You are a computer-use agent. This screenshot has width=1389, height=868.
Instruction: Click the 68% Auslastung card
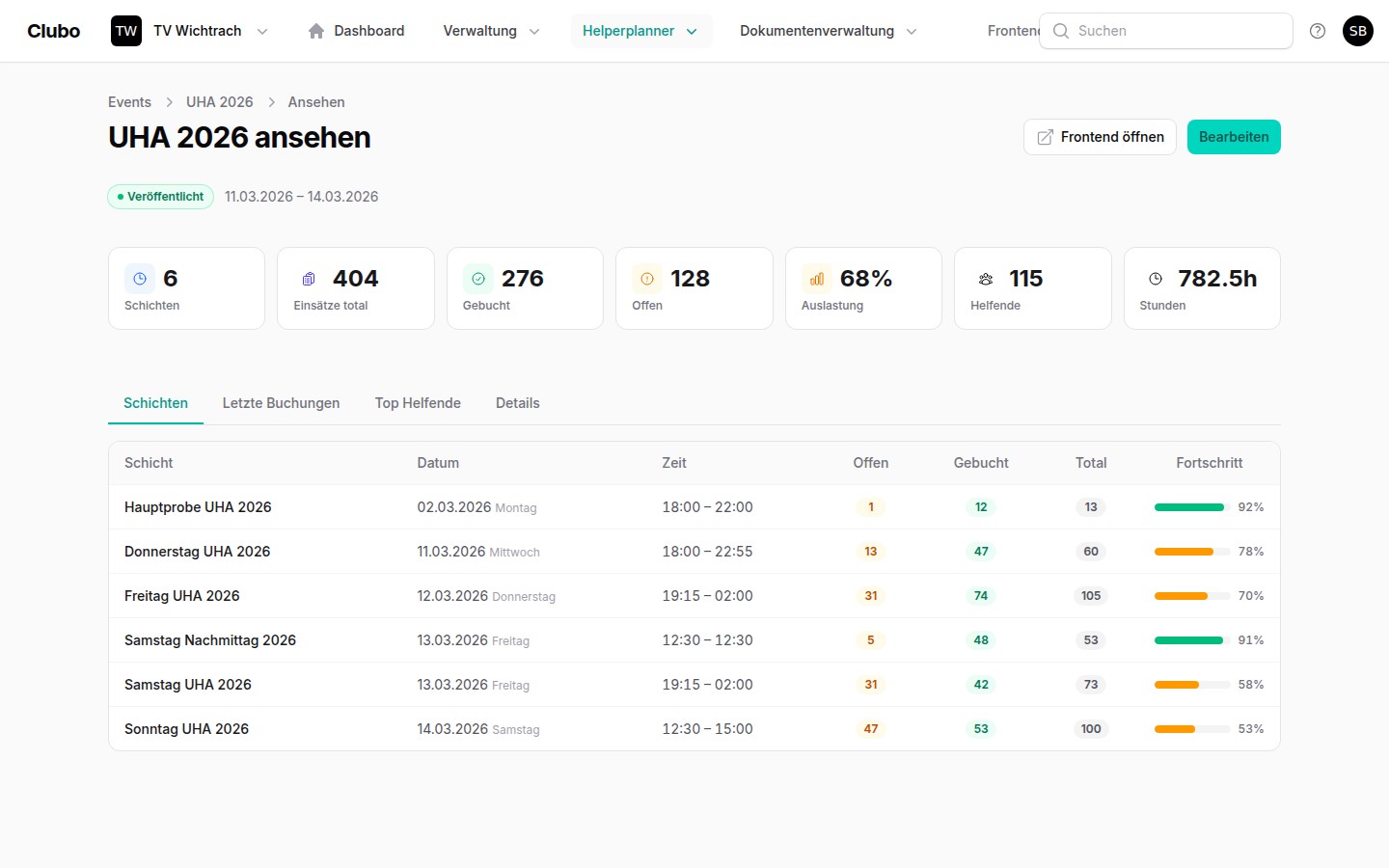[863, 288]
